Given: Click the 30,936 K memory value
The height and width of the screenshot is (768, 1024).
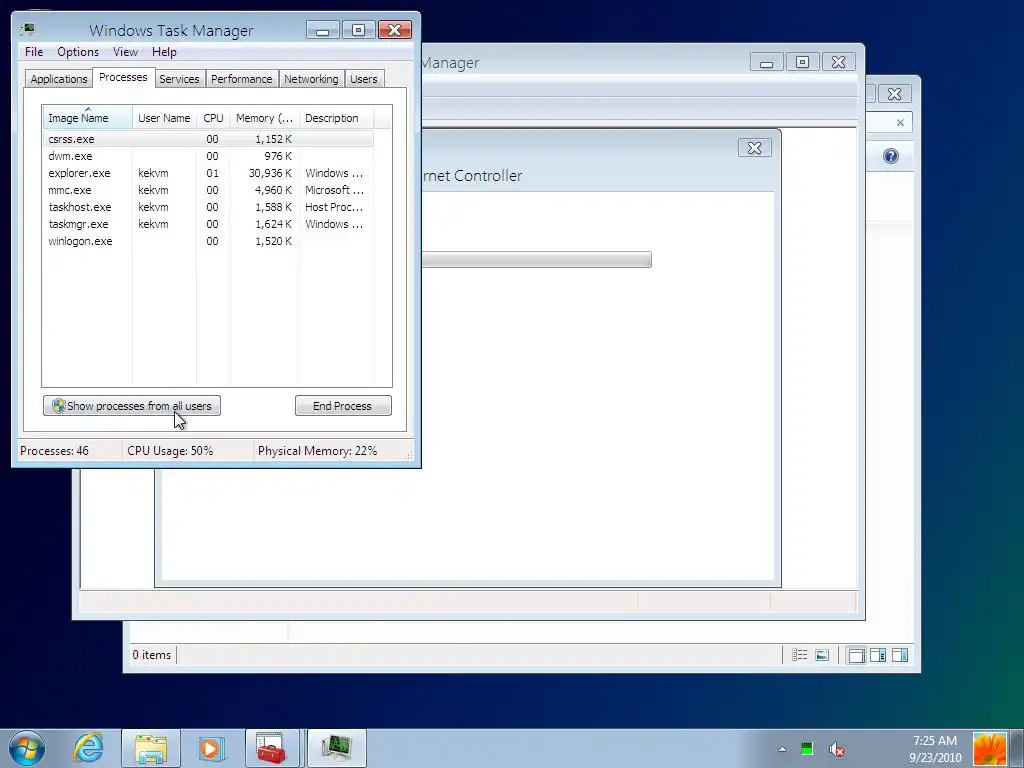Looking at the screenshot, I should (270, 173).
